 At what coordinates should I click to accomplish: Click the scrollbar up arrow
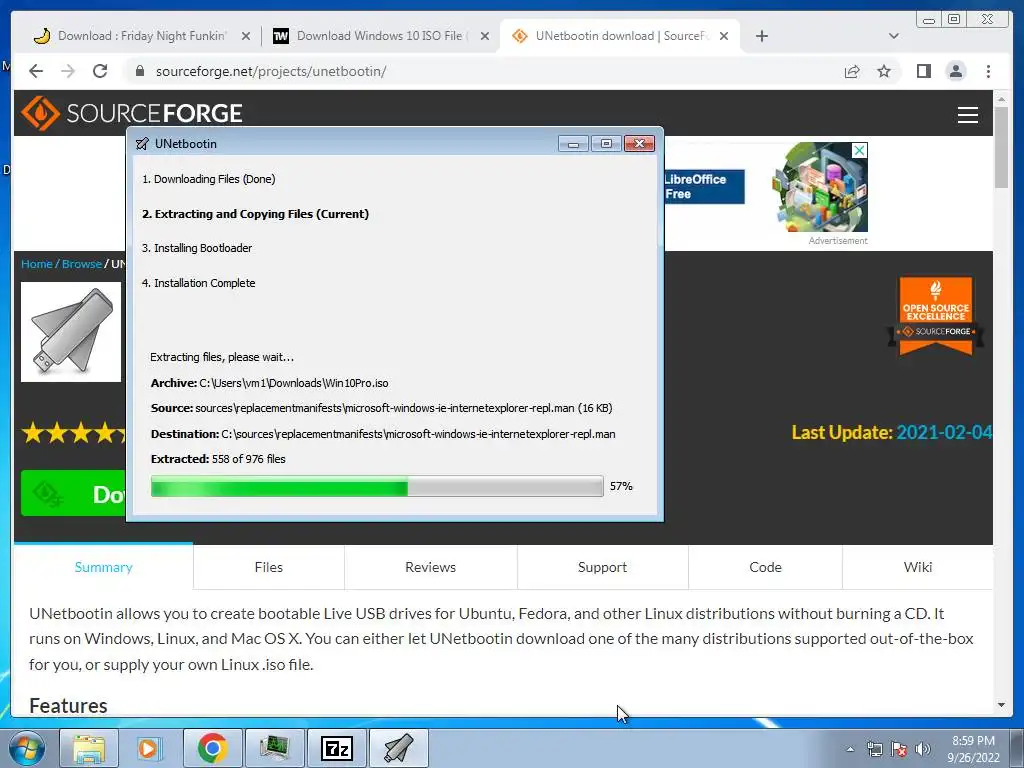1001,99
